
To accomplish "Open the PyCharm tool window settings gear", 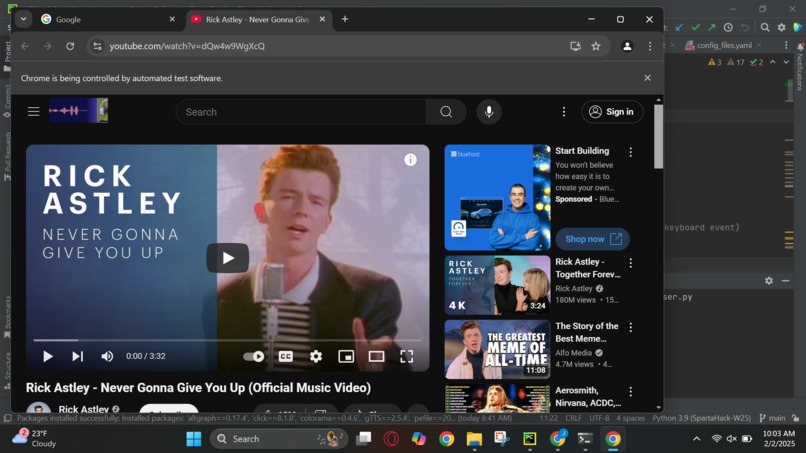I will coord(769,281).
